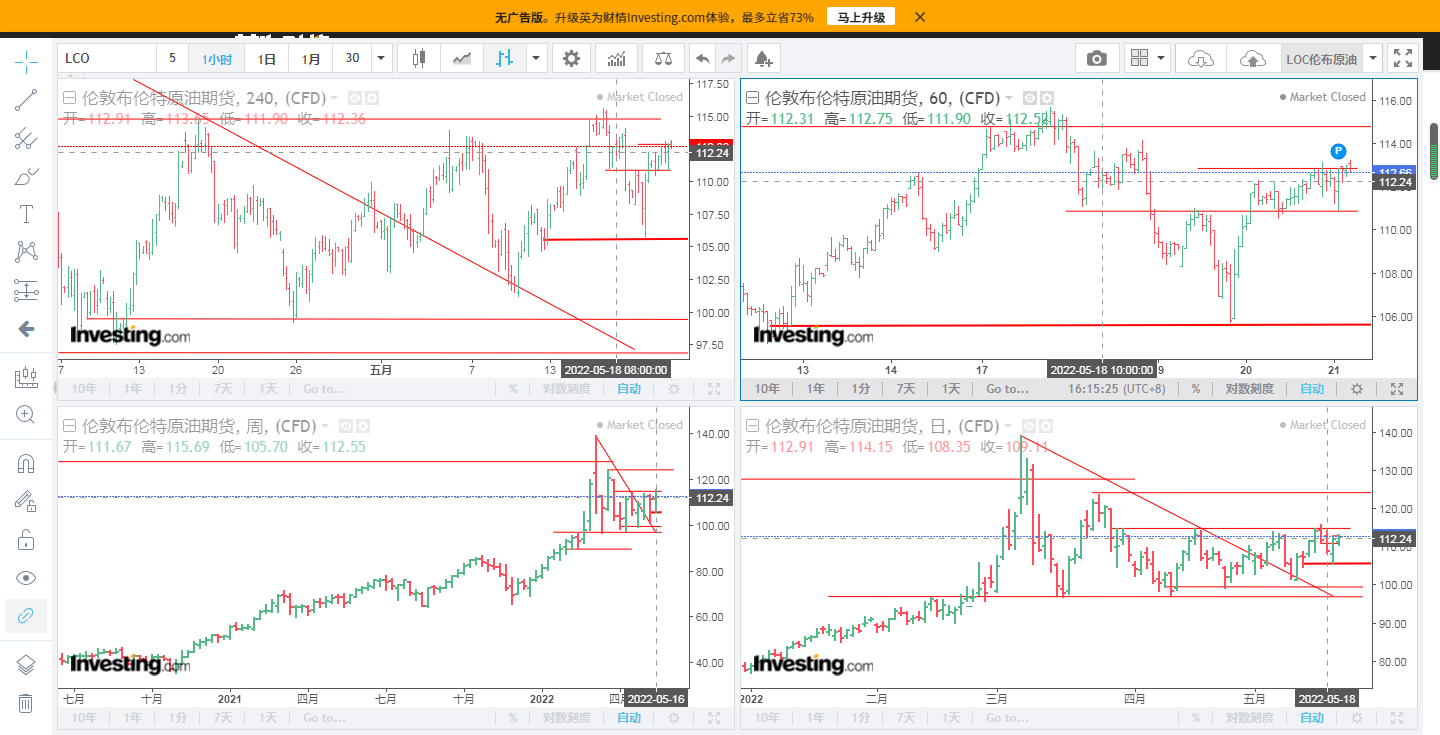Click the LCO symbol input field

107,59
